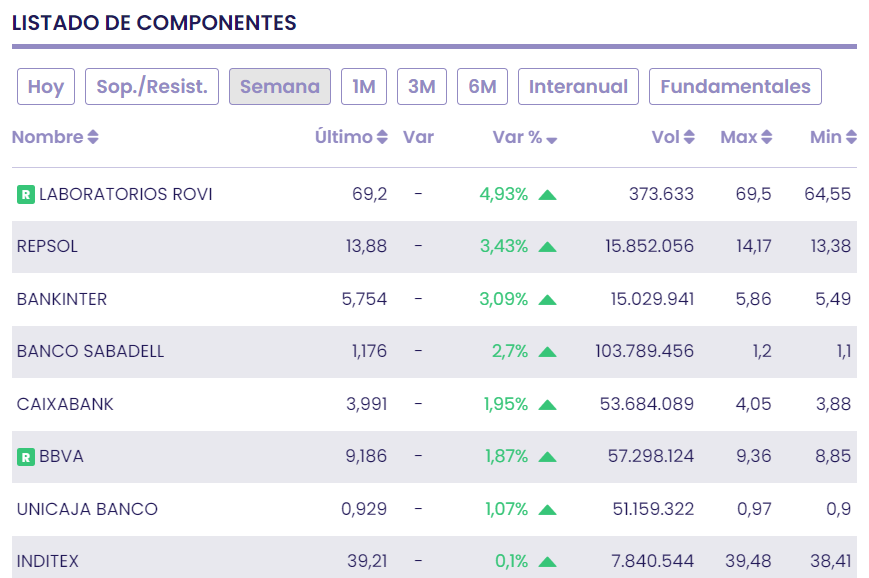Toggle the Var % descending sort arrow

552,140
